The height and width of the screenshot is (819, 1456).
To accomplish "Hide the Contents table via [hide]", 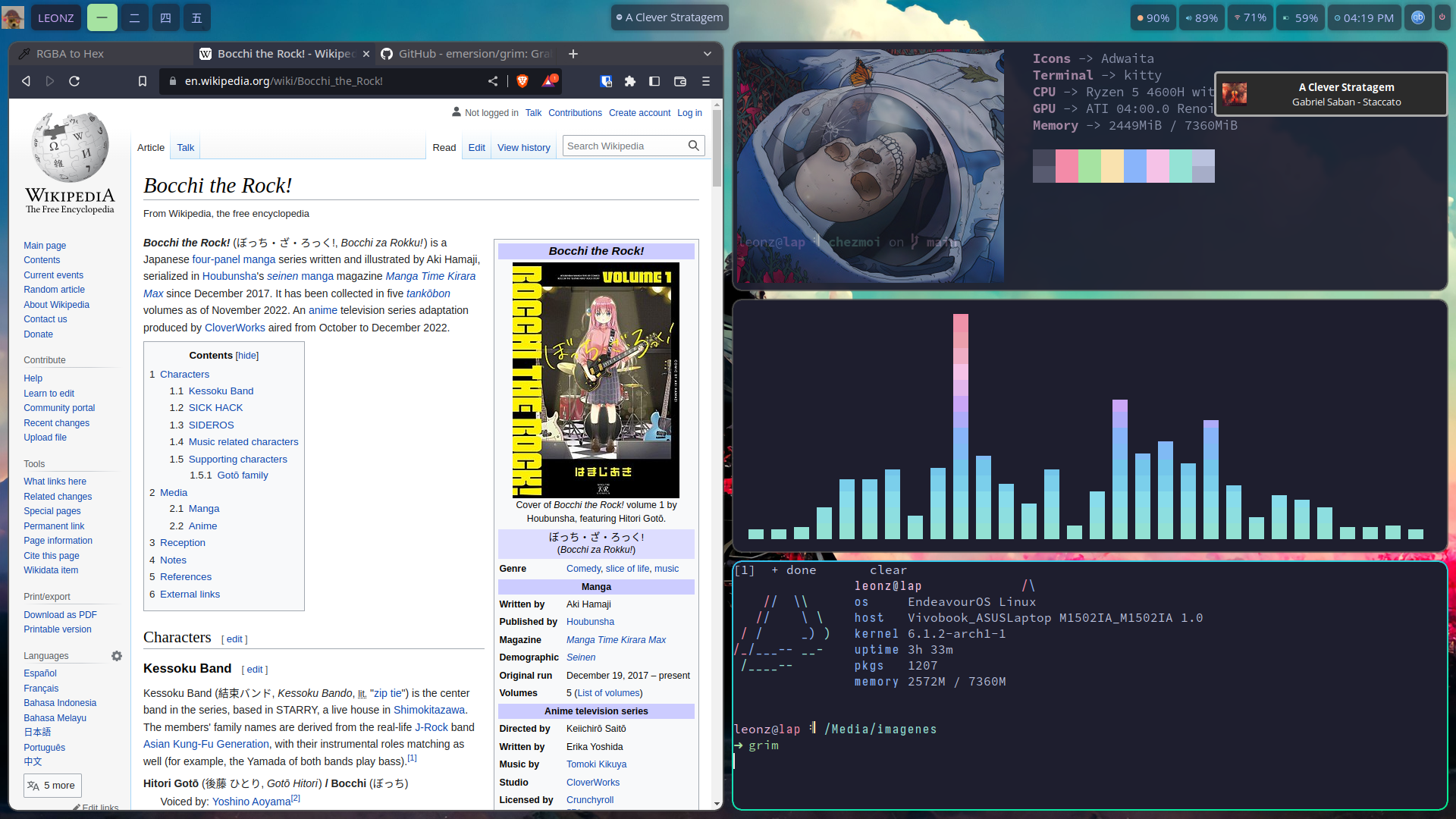I will tap(247, 356).
